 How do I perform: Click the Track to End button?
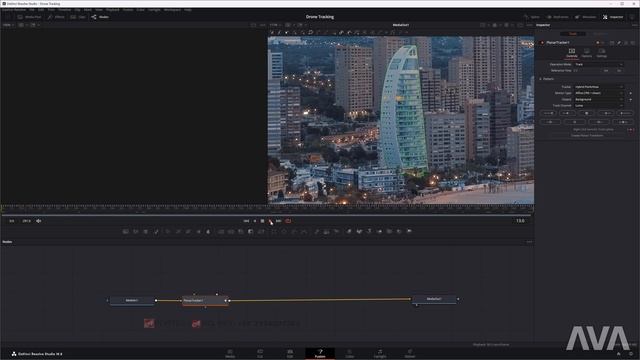click(624, 113)
